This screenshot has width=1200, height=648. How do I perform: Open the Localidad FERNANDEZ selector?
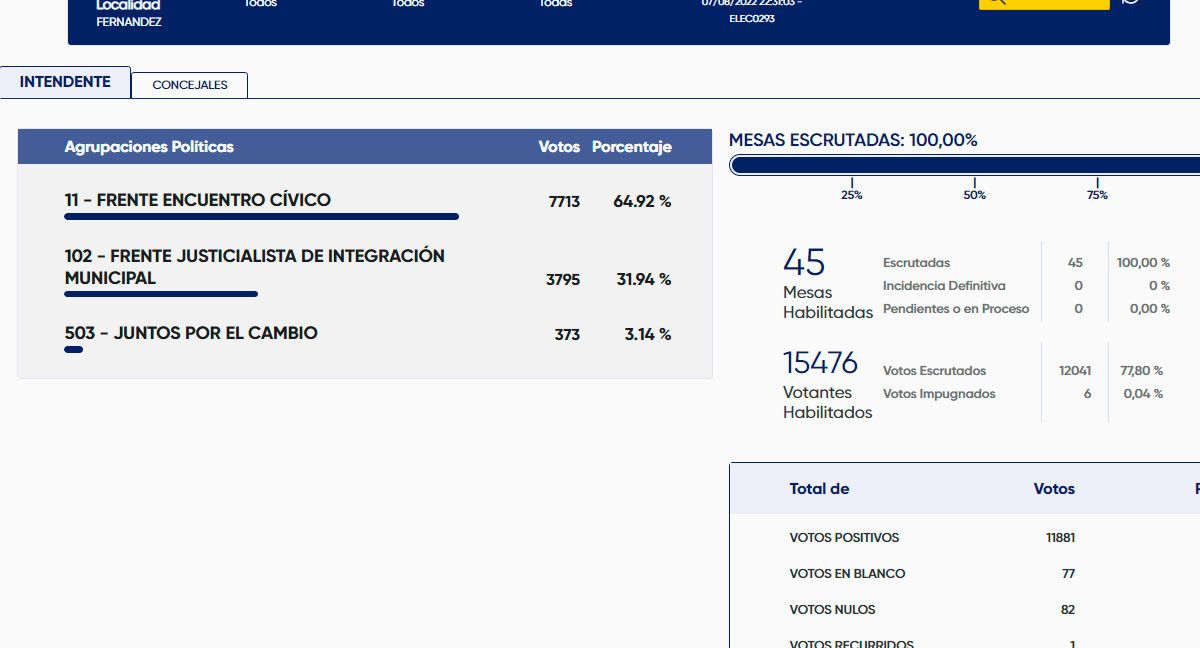click(128, 13)
